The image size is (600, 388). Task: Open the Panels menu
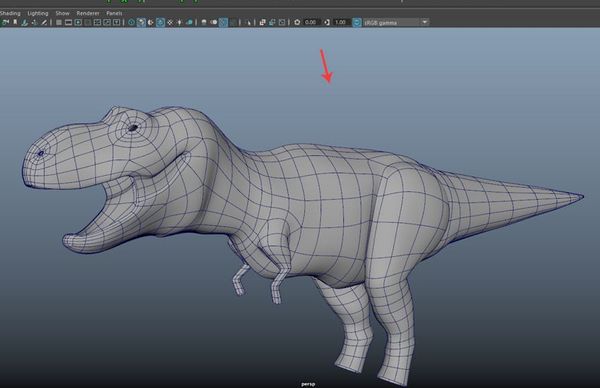(114, 13)
